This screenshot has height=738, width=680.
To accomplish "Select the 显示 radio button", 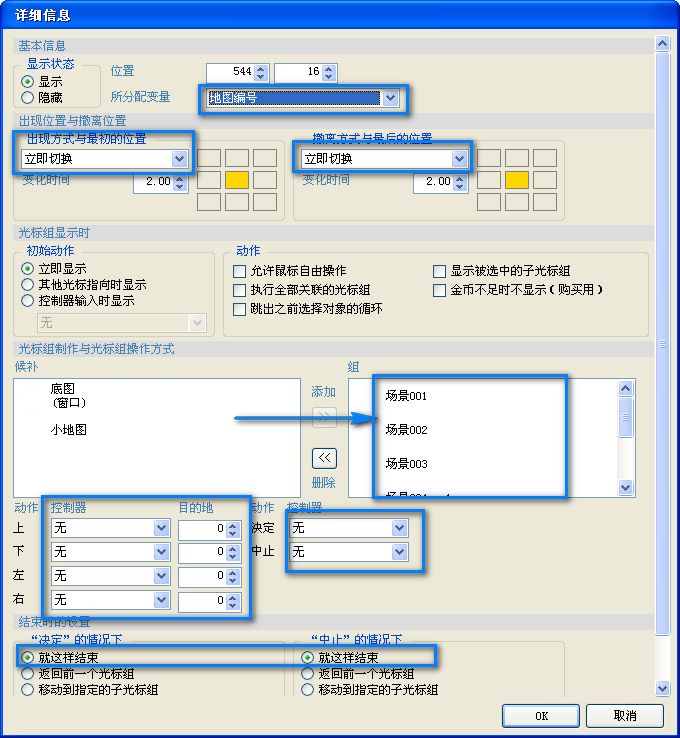I will (27, 81).
